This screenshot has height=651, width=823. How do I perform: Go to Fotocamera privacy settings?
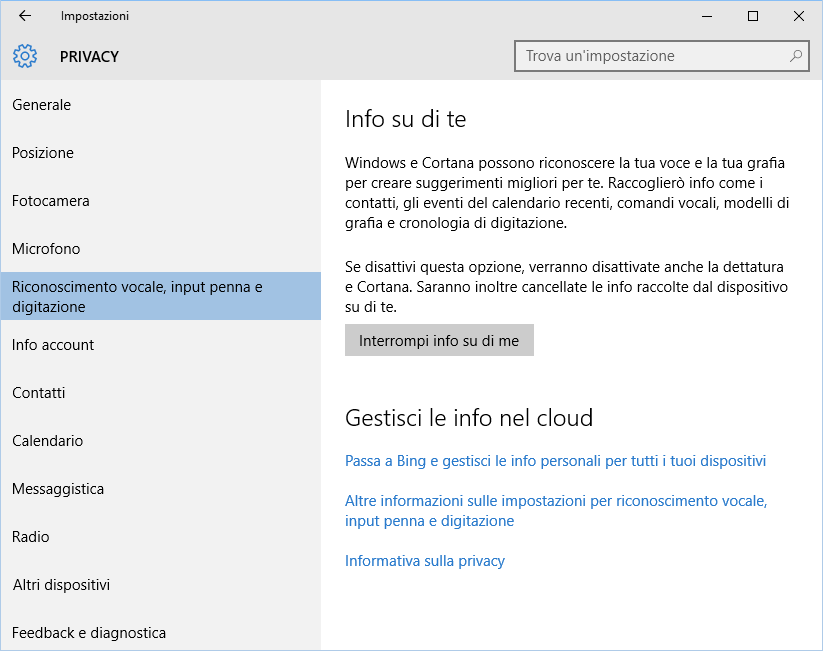(161, 201)
